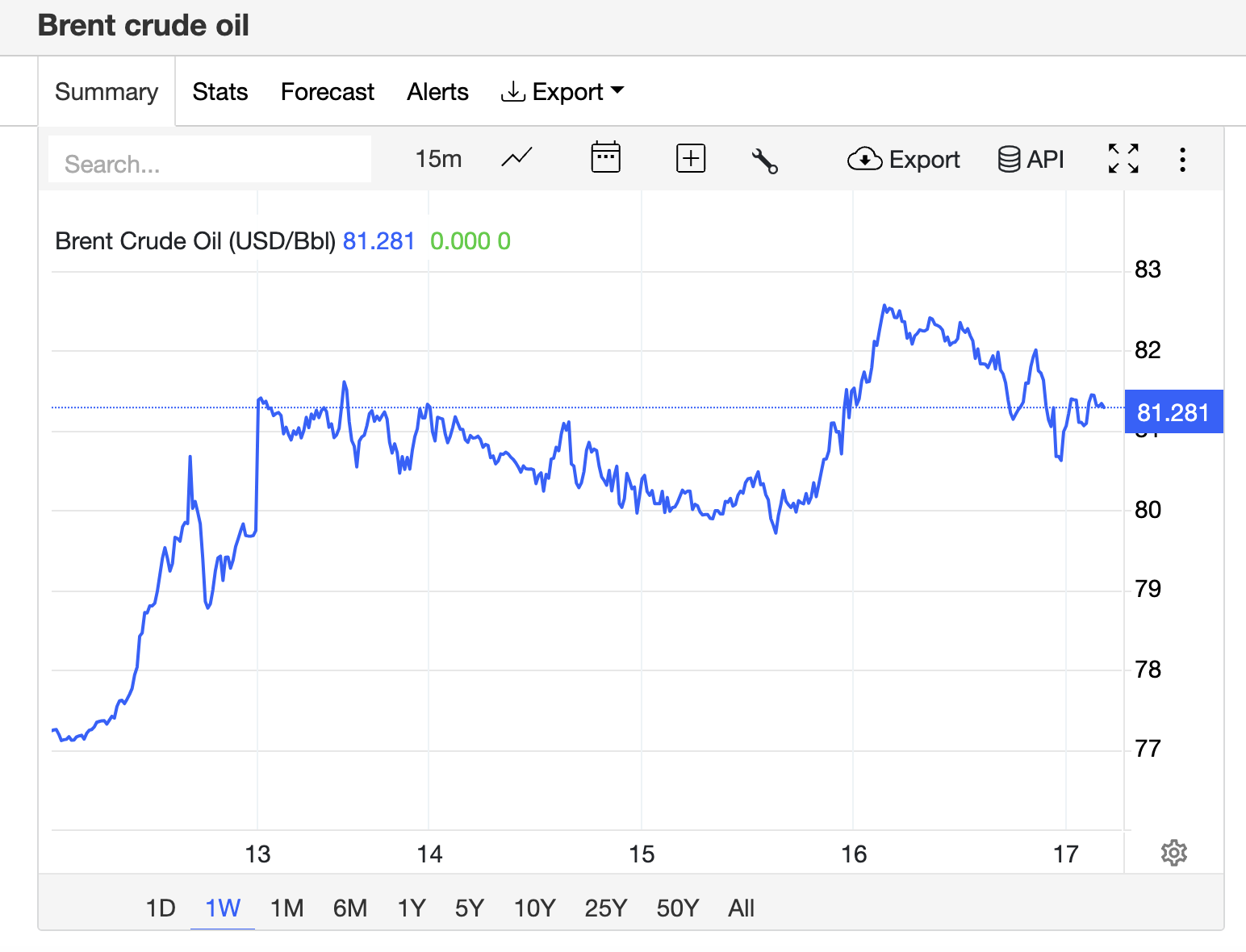This screenshot has width=1246, height=952.
Task: Click the Brent Crude Oil (USD/Bbl) legend
Action: tap(195, 241)
